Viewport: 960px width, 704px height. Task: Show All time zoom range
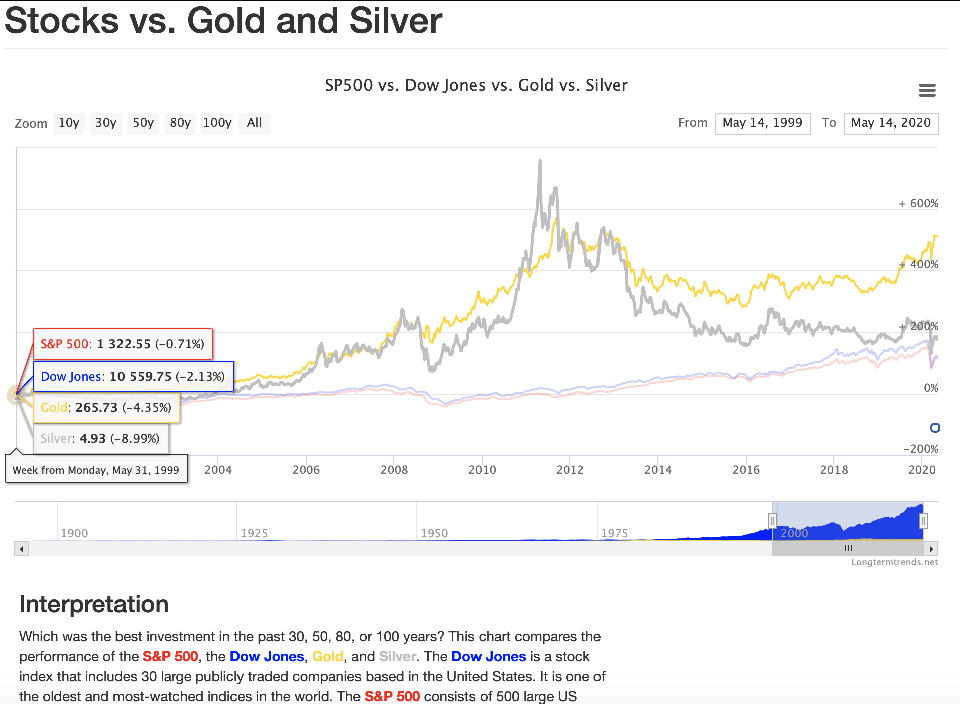(254, 123)
